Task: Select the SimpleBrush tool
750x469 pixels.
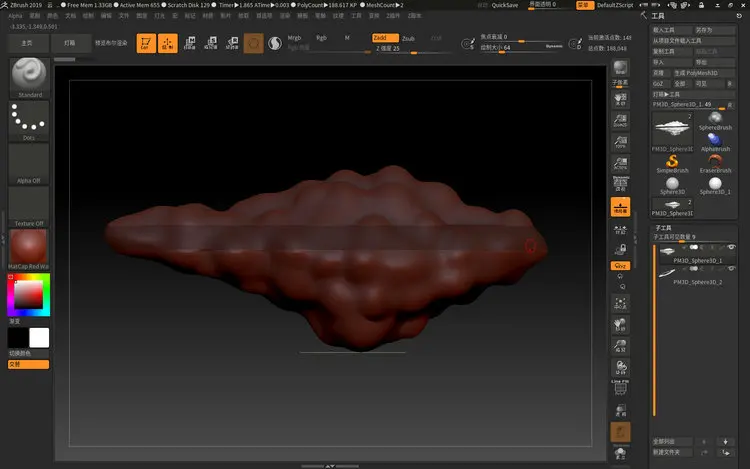Action: (672, 162)
